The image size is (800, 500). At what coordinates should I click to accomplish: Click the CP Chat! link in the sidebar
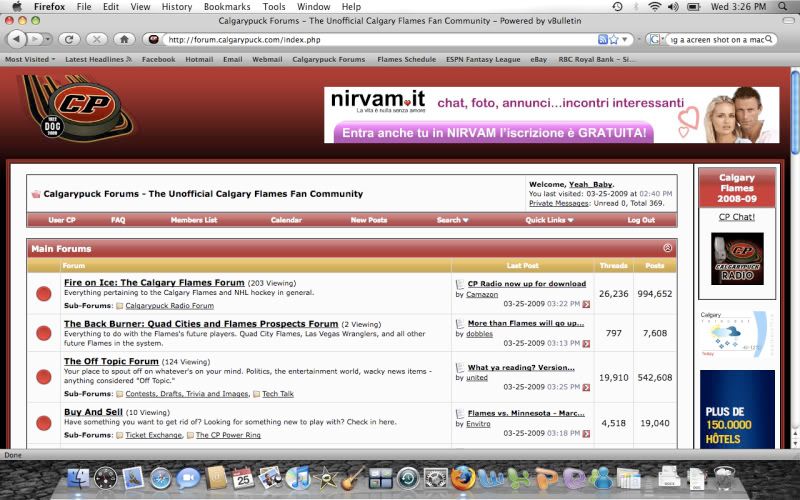(736, 217)
